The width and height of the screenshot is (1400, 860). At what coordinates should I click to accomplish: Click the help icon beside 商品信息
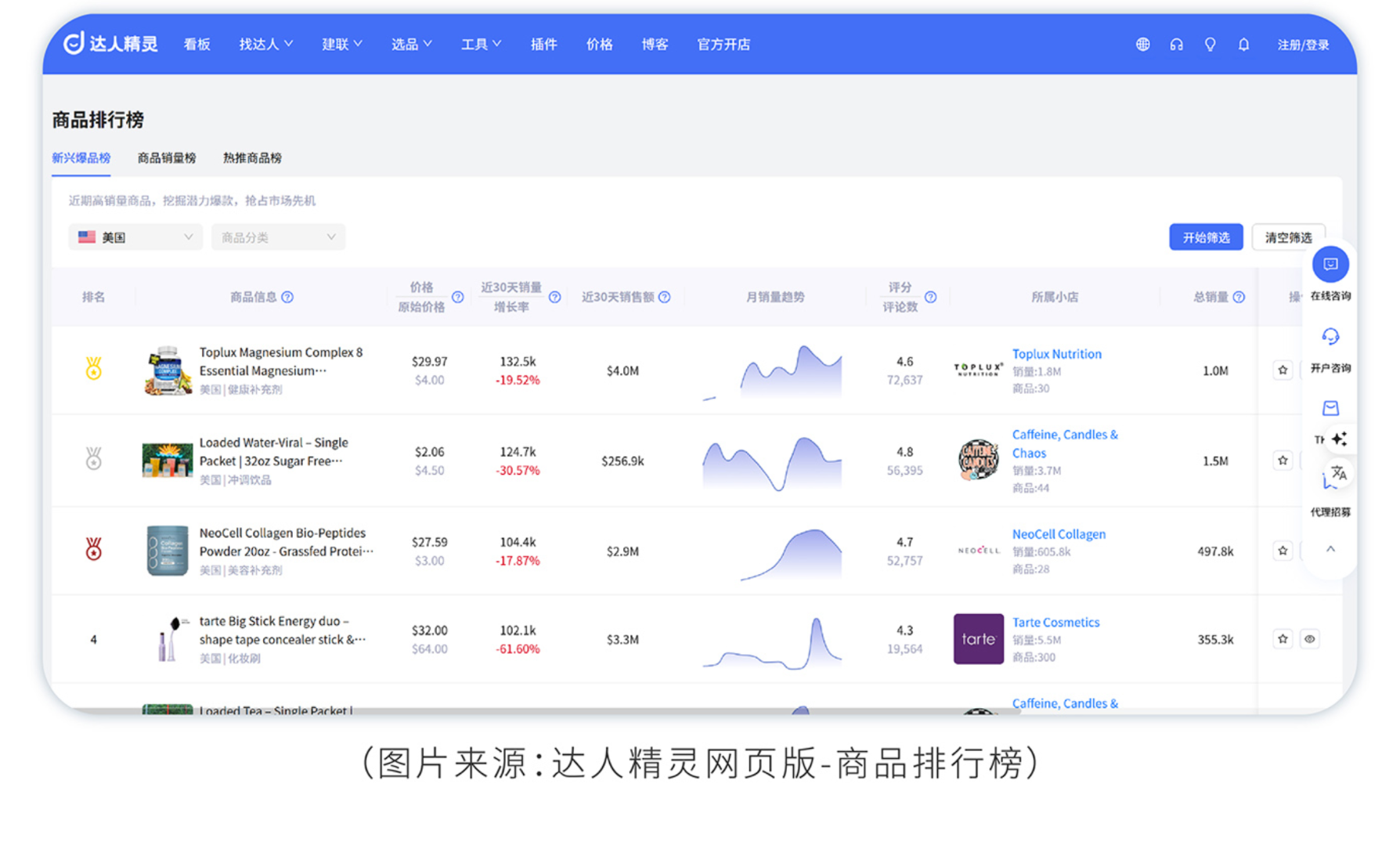tap(287, 297)
